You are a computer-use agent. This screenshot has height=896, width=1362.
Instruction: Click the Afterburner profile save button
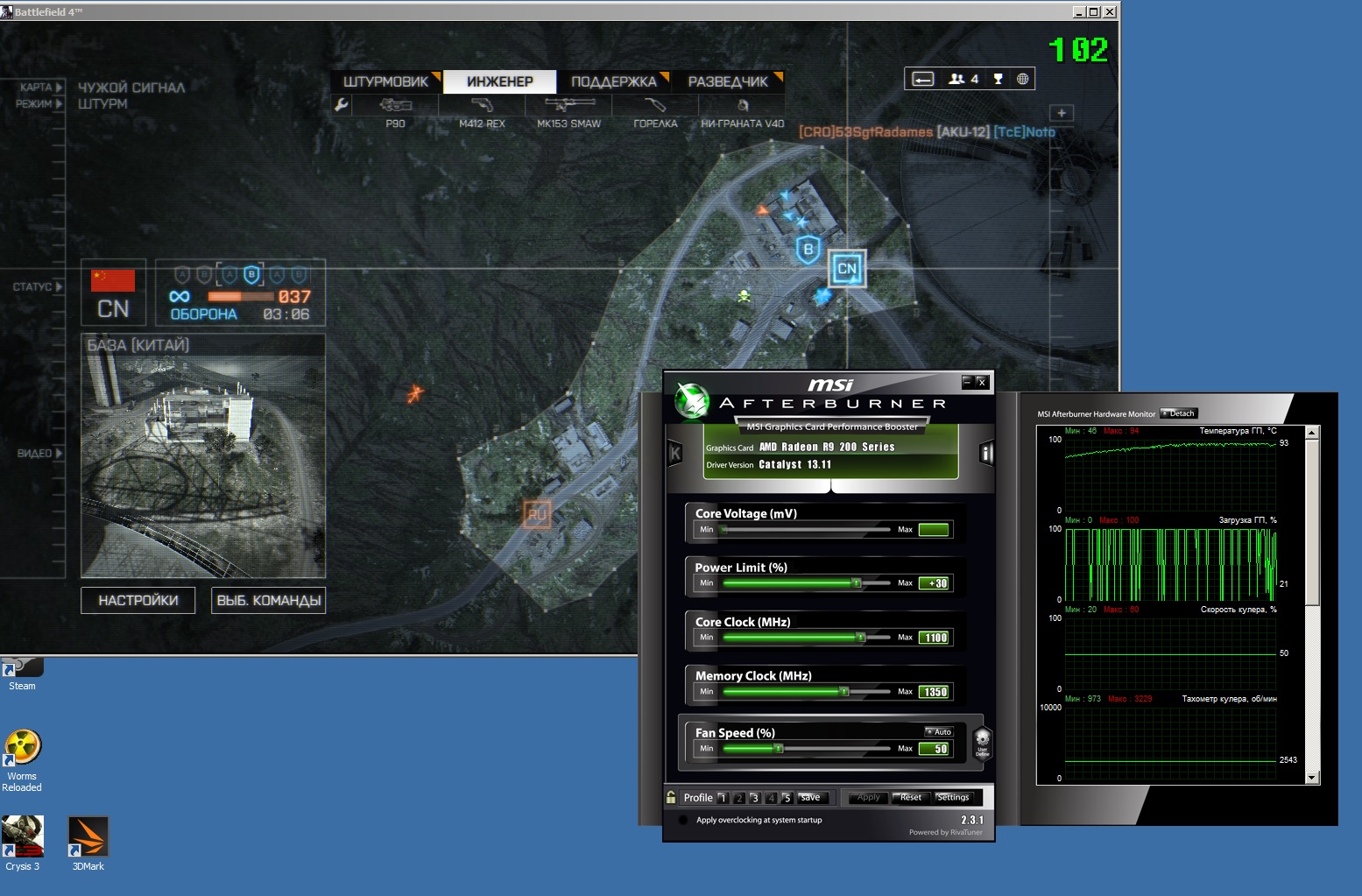pos(811,798)
